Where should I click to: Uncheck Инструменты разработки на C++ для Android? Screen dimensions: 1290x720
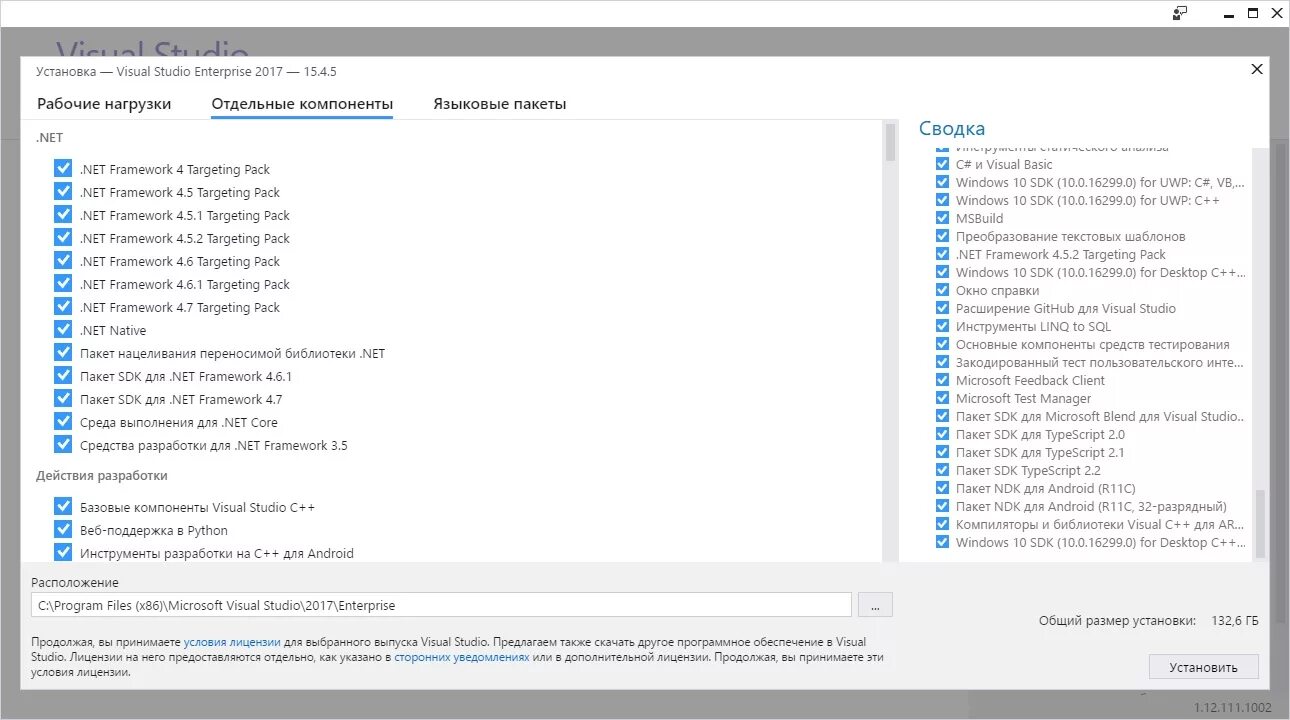[64, 553]
